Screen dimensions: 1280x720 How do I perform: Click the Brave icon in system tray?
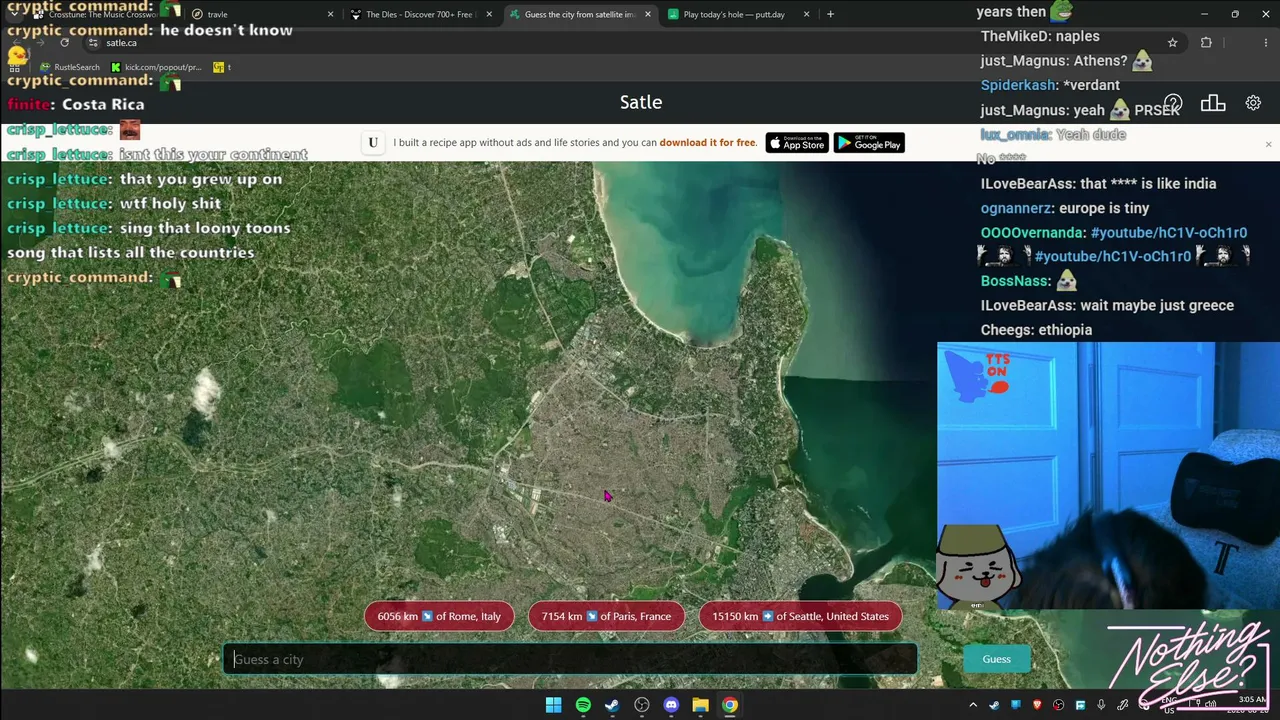coord(1037,705)
